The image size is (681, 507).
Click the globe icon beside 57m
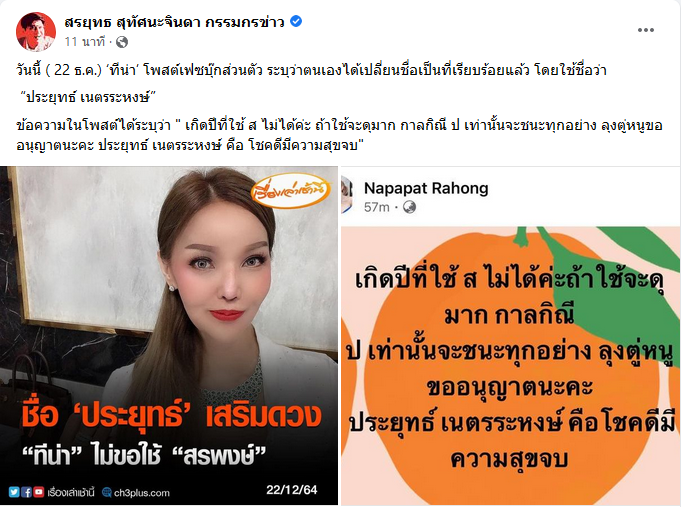point(409,207)
